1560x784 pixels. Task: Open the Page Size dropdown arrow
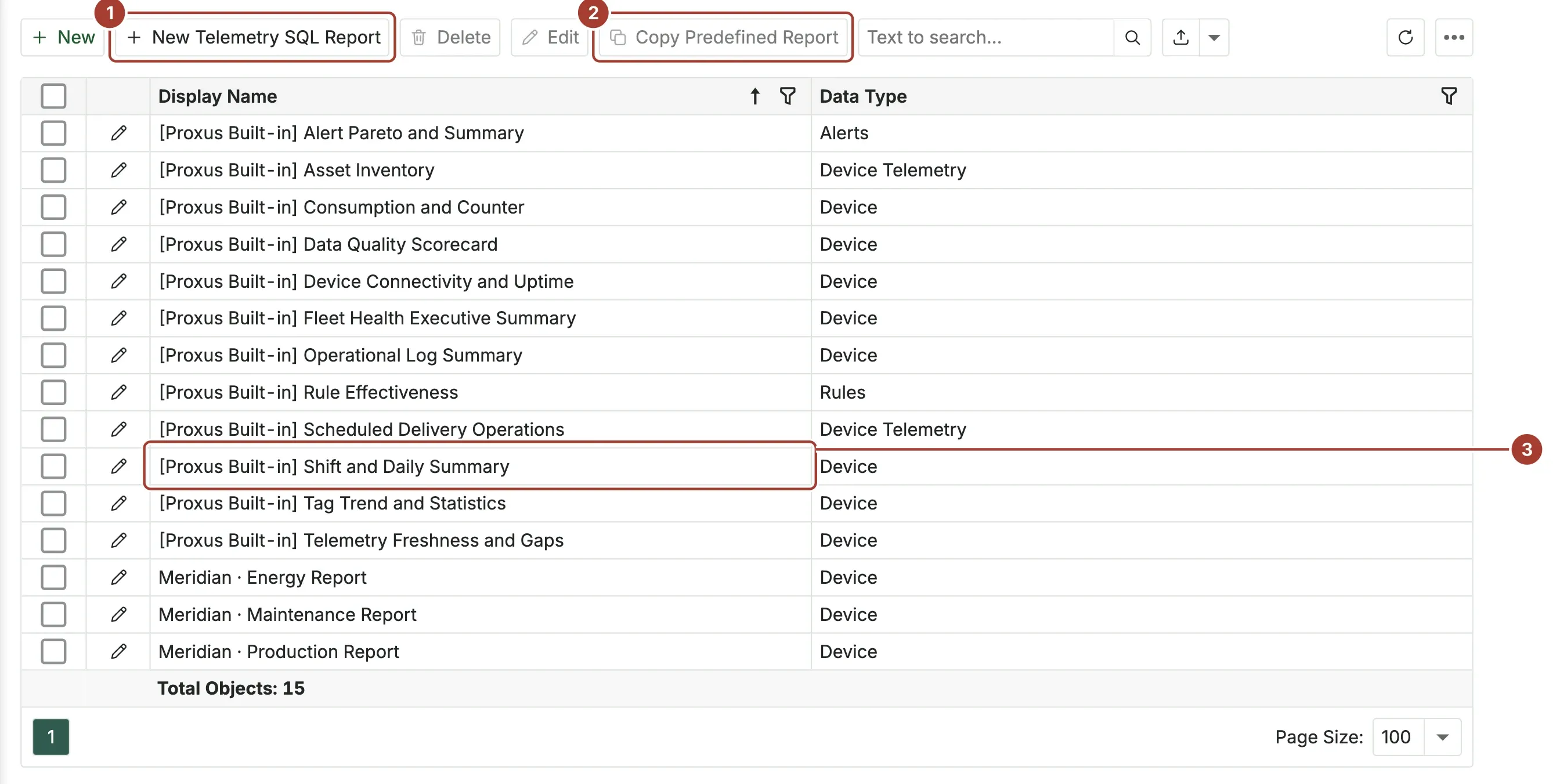pos(1443,738)
